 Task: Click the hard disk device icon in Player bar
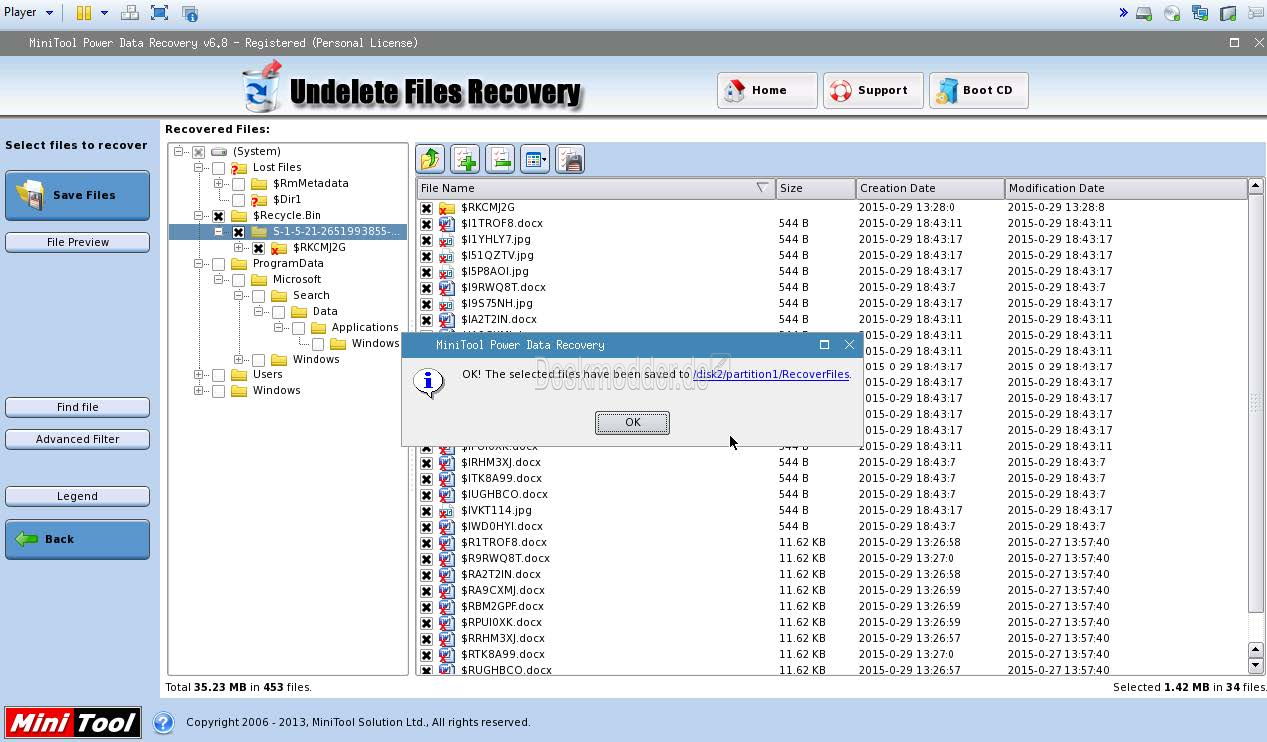pyautogui.click(x=1144, y=13)
